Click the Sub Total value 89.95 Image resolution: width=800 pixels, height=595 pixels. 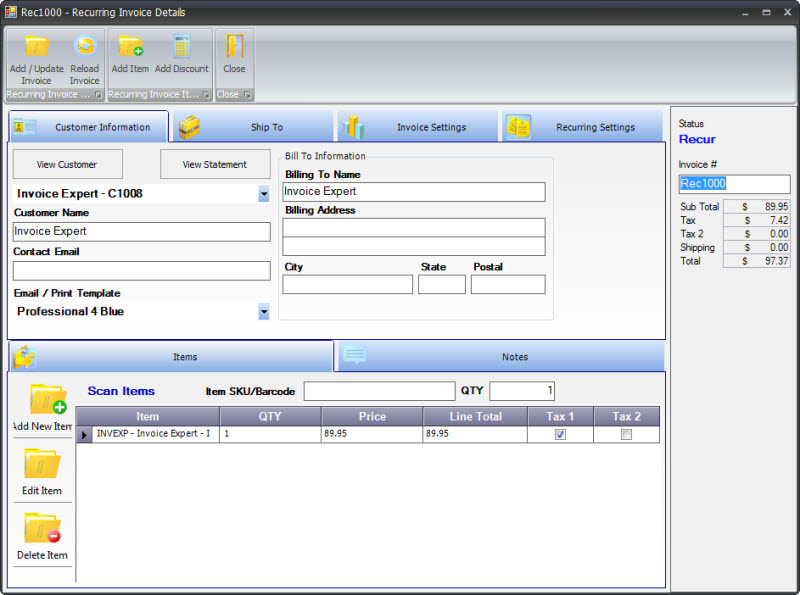(757, 207)
